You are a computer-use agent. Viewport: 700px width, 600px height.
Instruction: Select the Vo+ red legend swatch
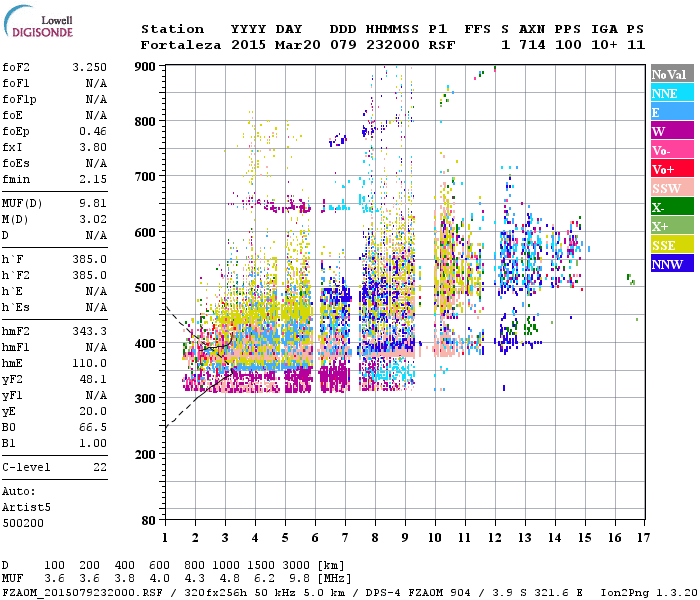coord(672,169)
